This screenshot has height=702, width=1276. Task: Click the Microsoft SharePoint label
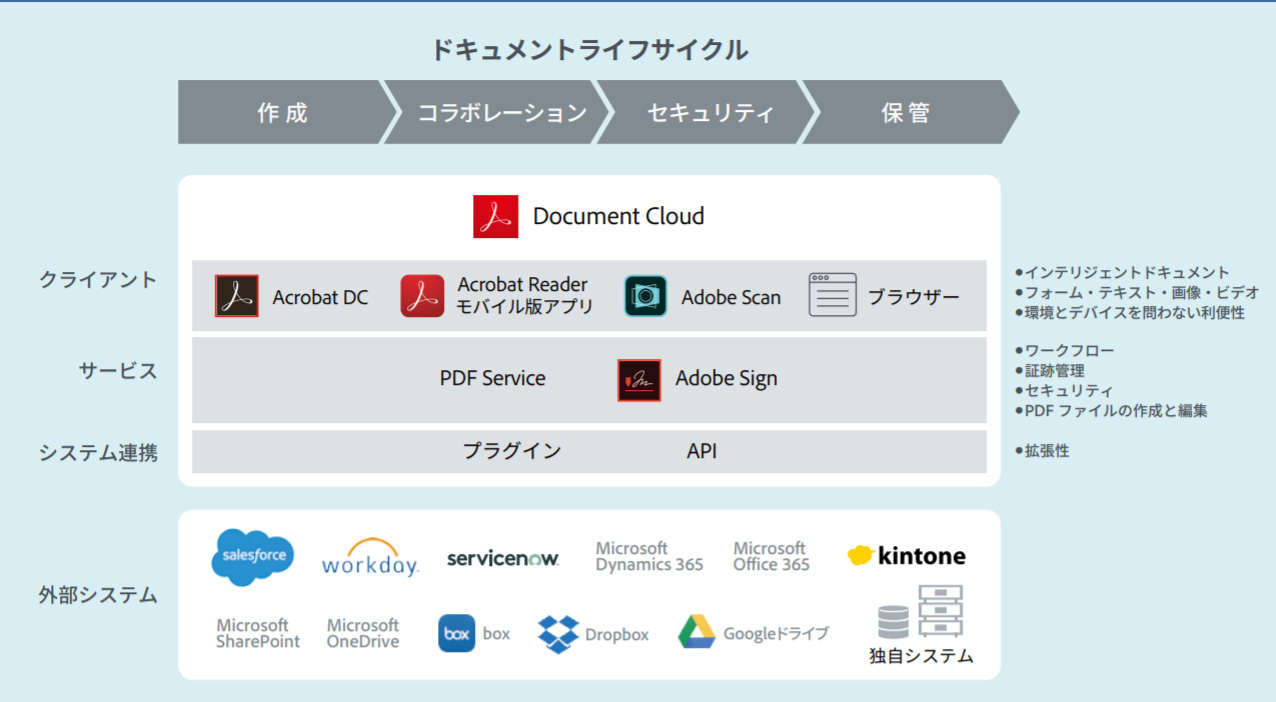coord(258,633)
